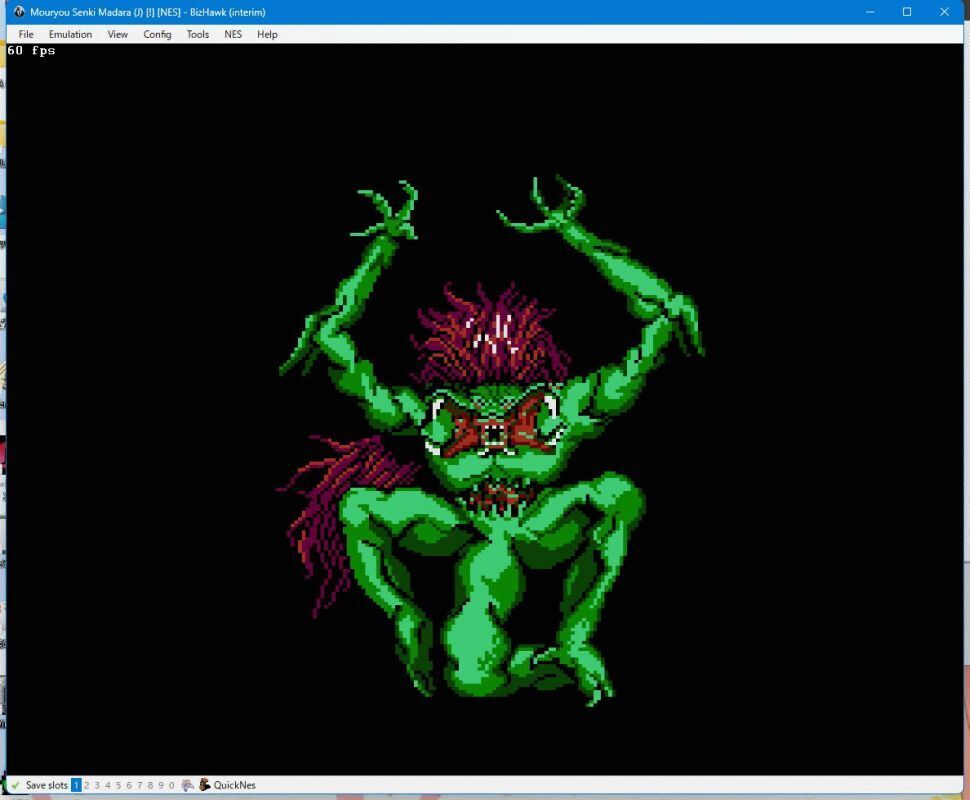Select save slot 7
970x800 pixels.
(140, 785)
